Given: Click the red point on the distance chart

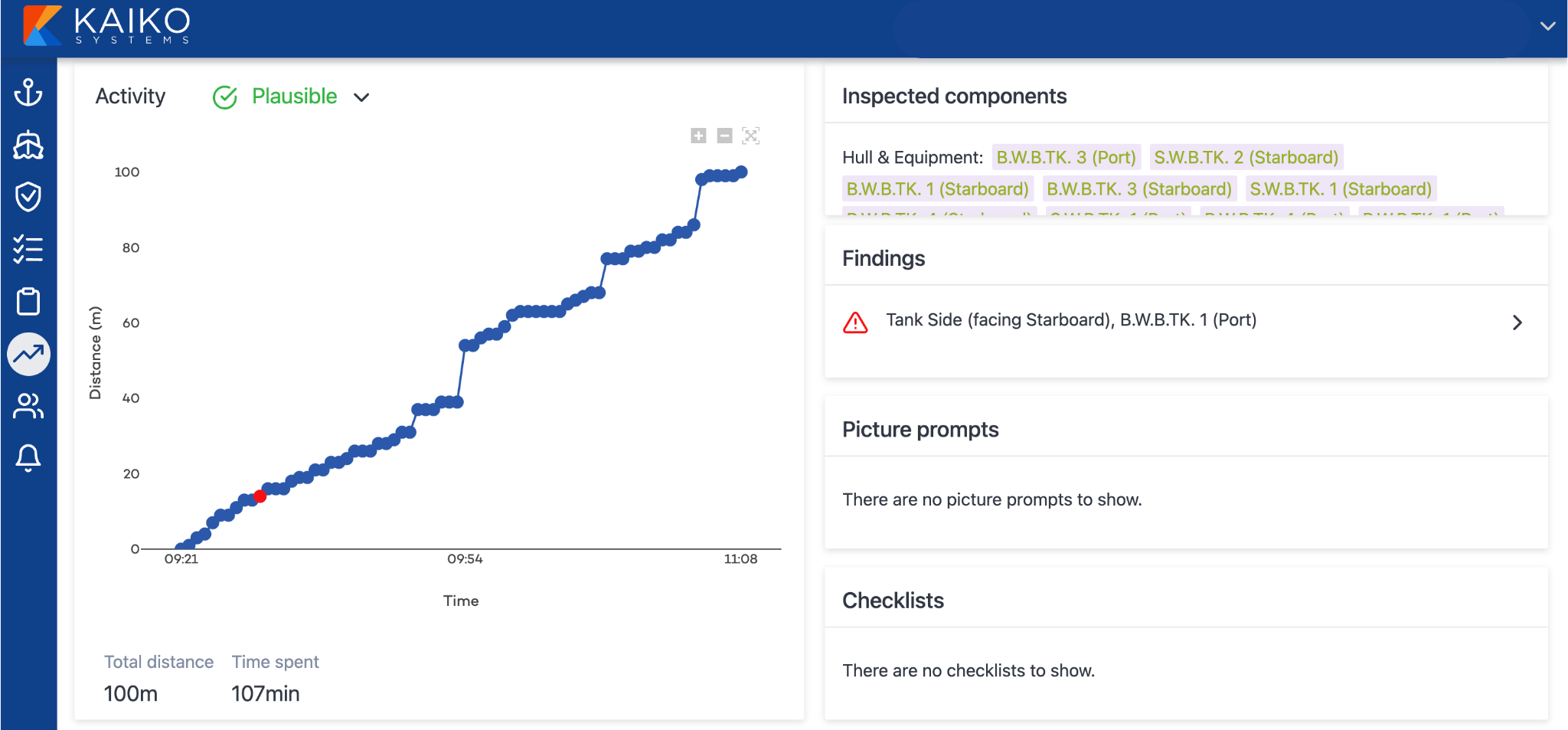Looking at the screenshot, I should point(260,496).
